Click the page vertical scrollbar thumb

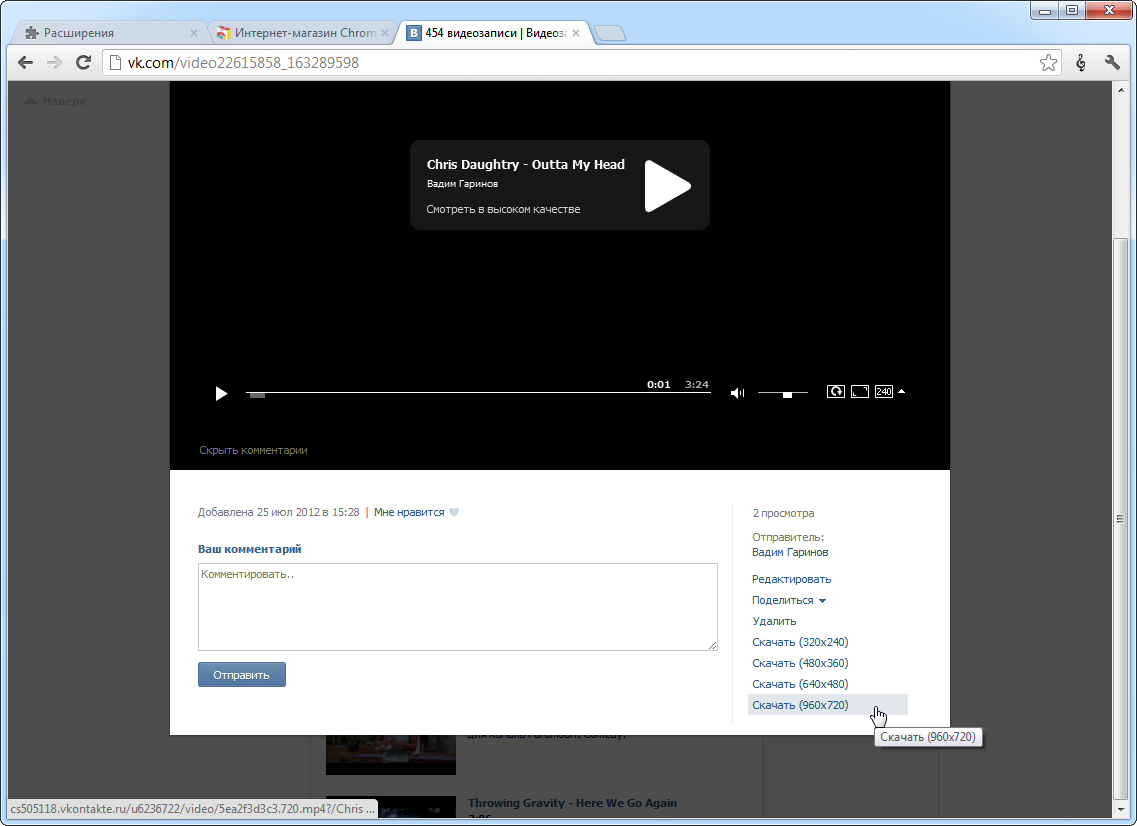pyautogui.click(x=1120, y=519)
